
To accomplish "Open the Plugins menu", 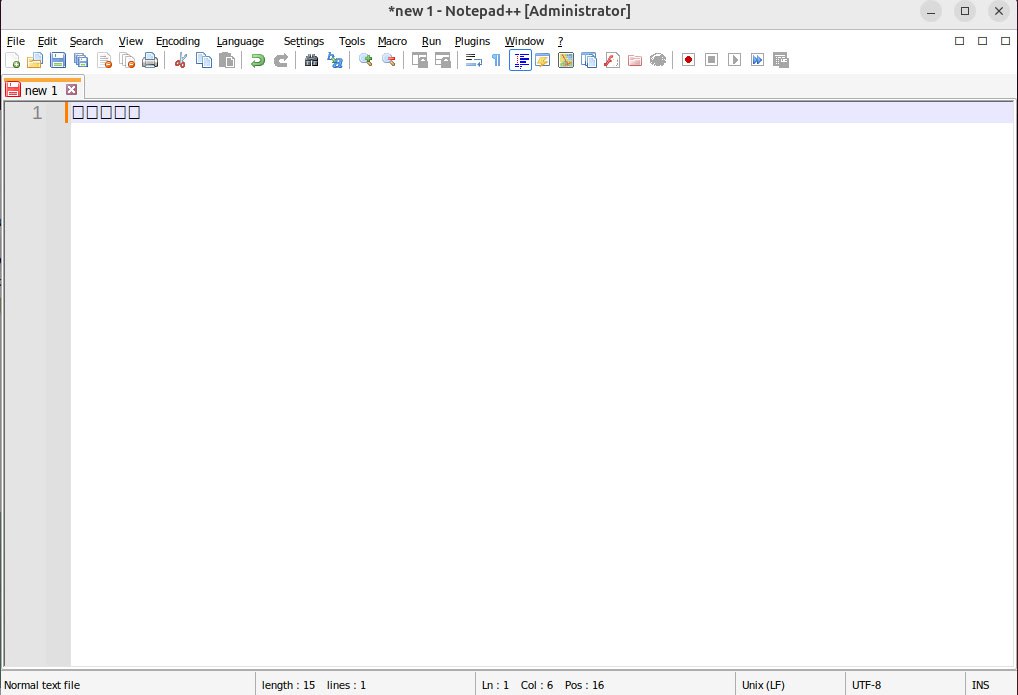I will (472, 41).
